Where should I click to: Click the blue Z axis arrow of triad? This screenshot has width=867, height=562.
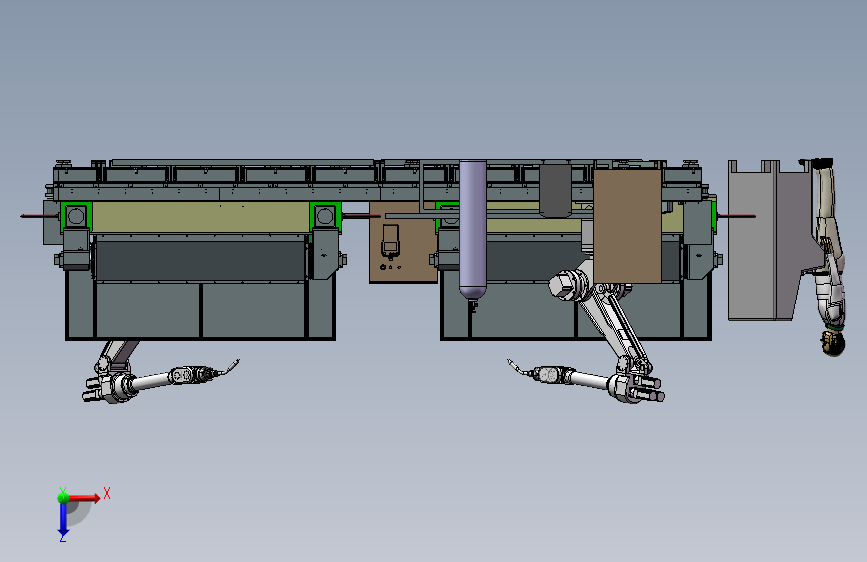coord(63,519)
